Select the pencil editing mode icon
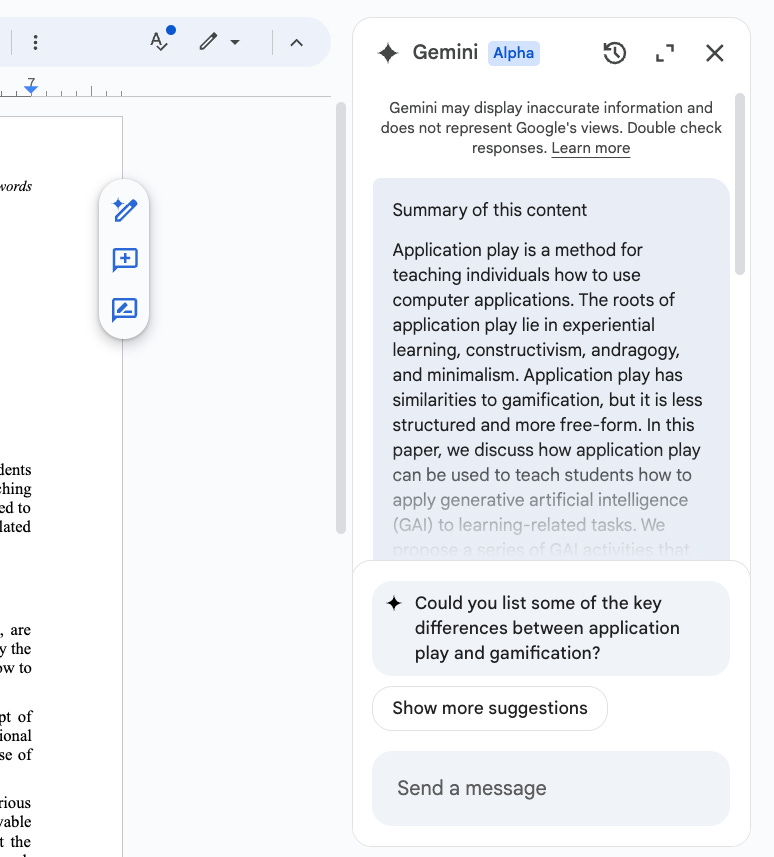 pos(208,42)
